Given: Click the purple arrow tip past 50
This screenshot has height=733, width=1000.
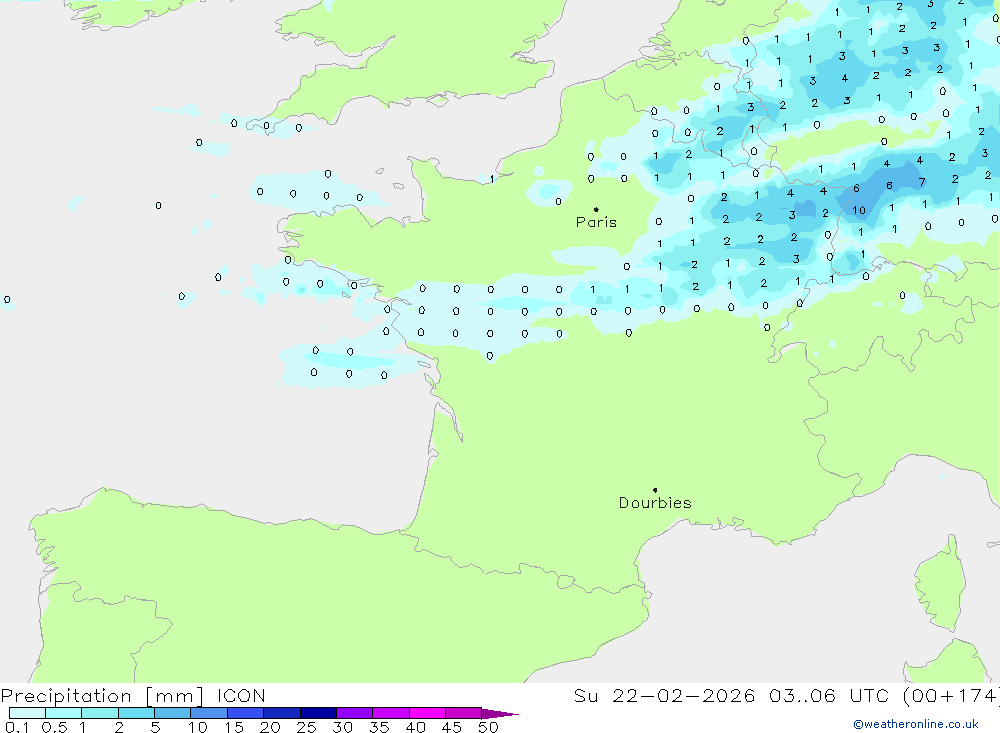Looking at the screenshot, I should [499, 713].
